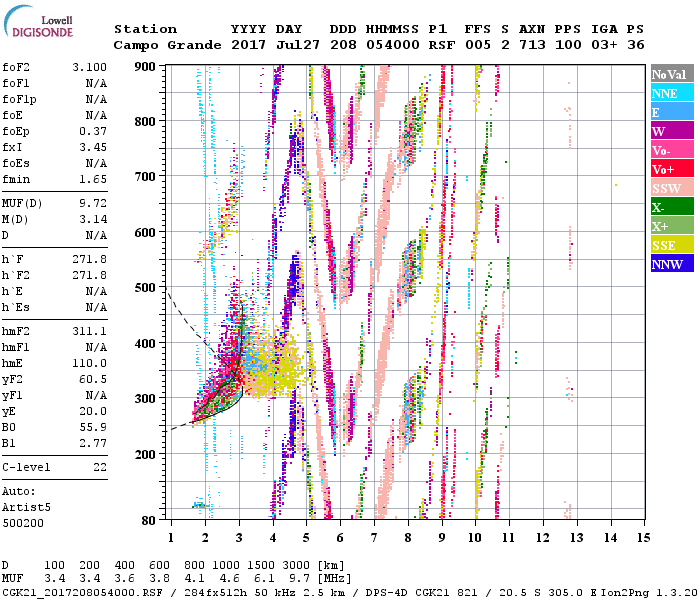Select the Vo- legend entry
Image resolution: width=700 pixels, height=600 pixels.
tap(671, 150)
